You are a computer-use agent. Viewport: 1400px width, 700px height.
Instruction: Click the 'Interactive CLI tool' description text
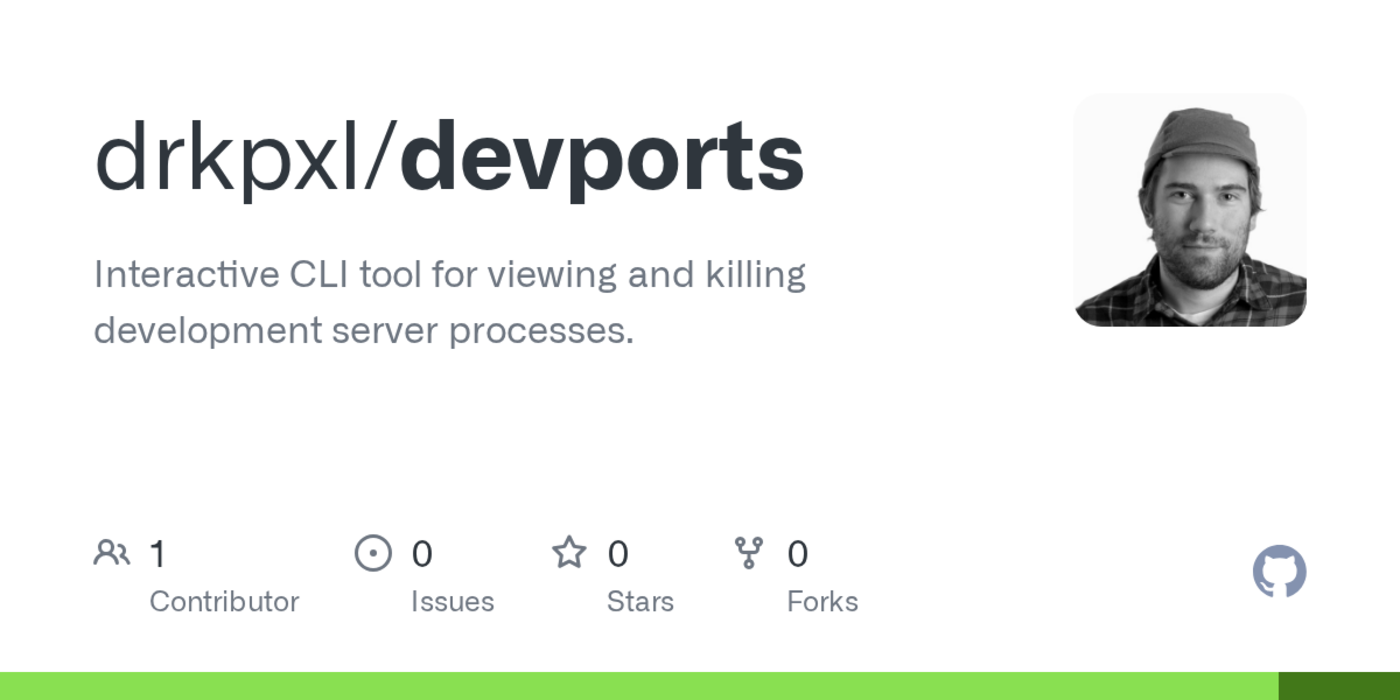click(450, 302)
